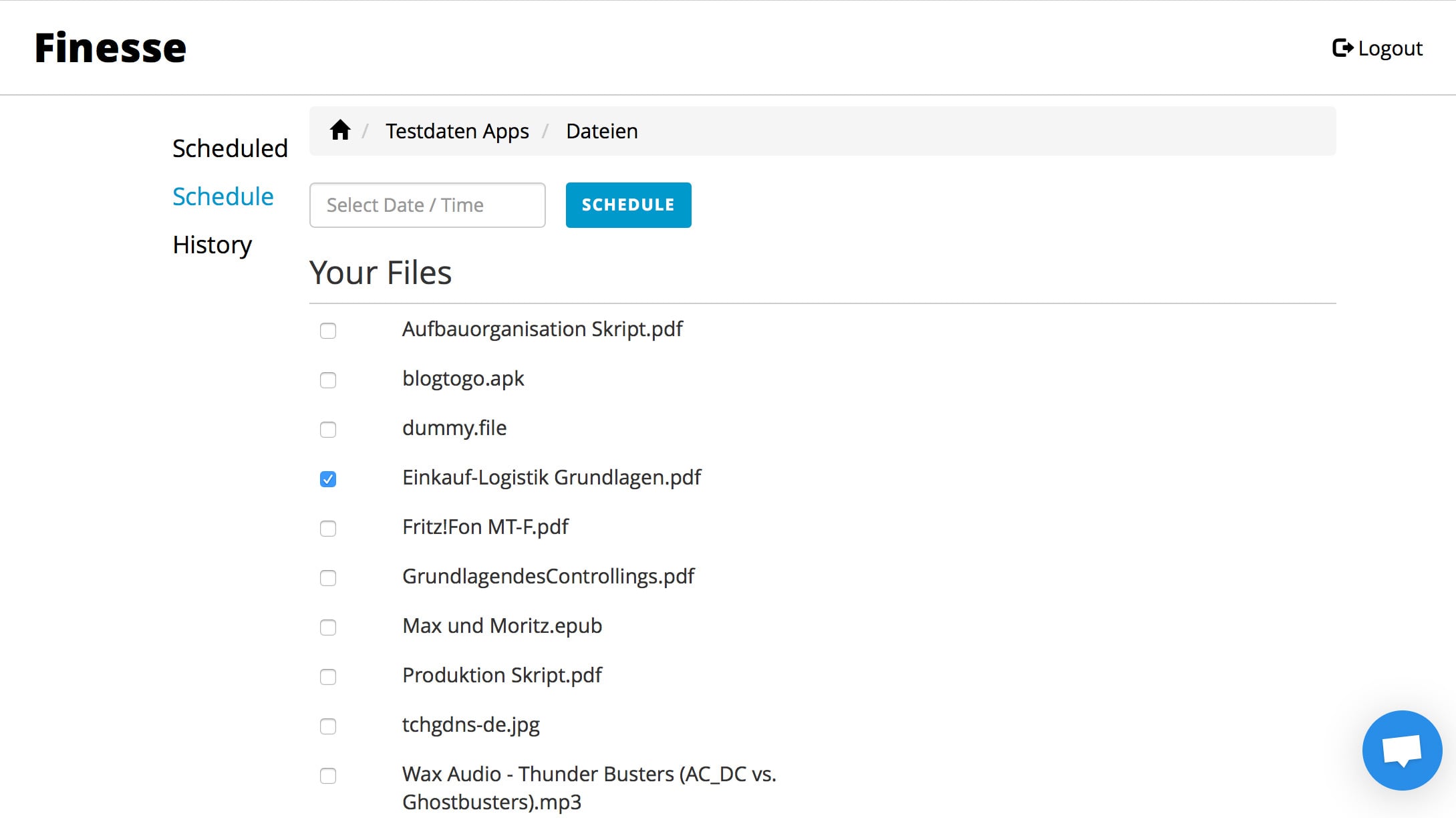Screen dimensions: 1456x818
Task: Open the chat bubble widget
Action: [x=1401, y=750]
